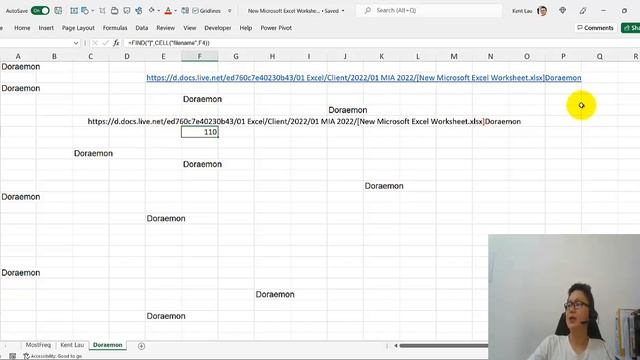Open the font color dropdown arrow

click(175, 11)
